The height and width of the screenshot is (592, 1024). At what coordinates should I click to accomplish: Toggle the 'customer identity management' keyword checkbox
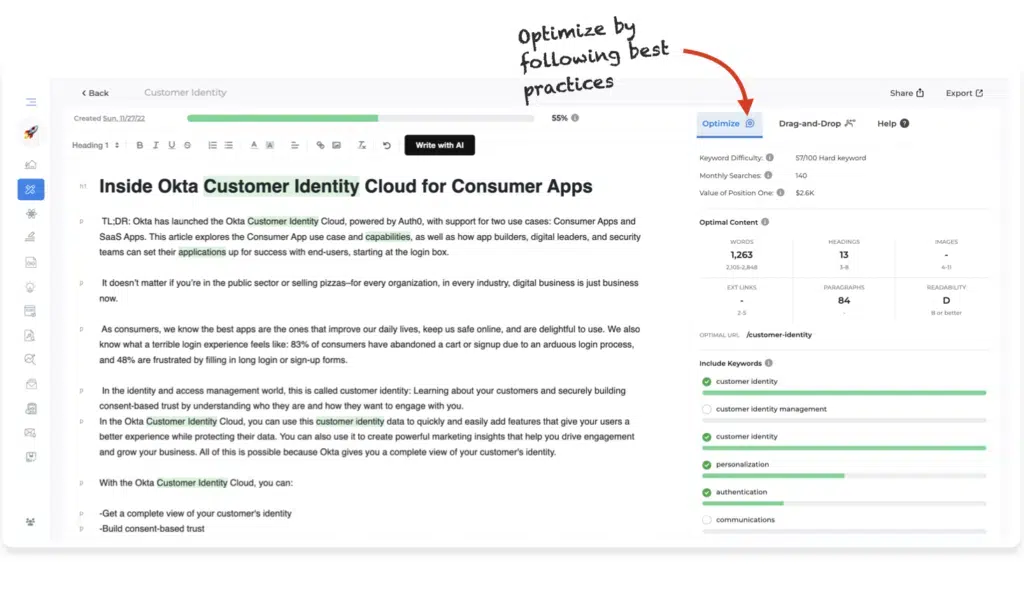(707, 409)
